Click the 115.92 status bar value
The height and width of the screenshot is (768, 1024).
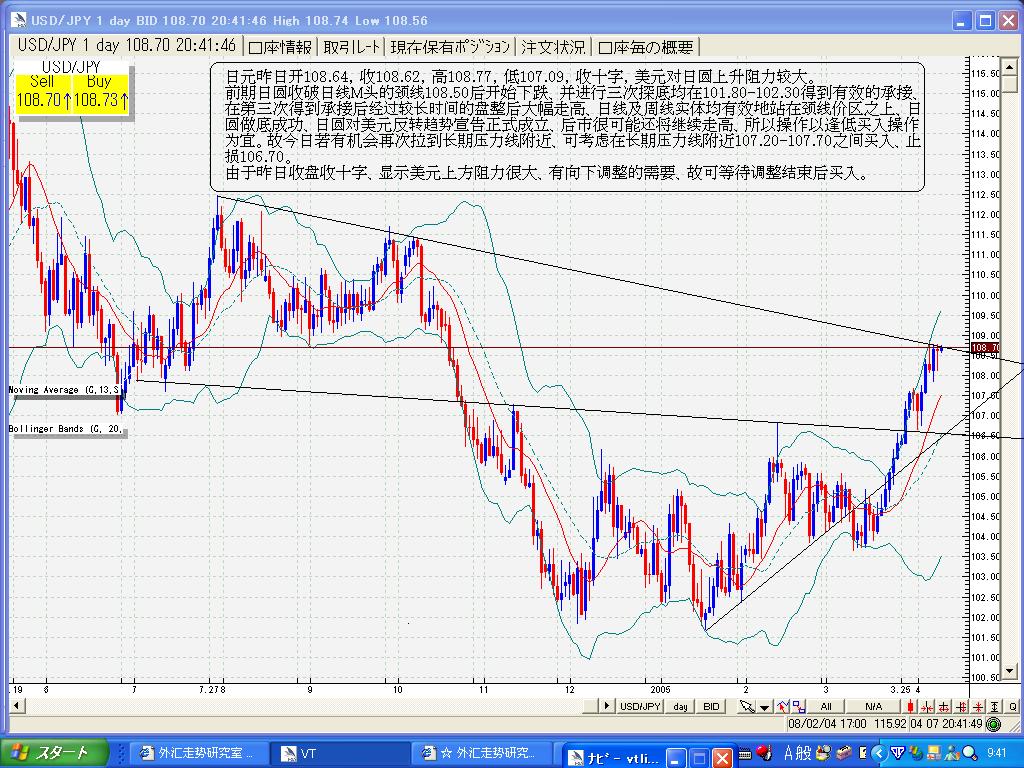tap(891, 724)
